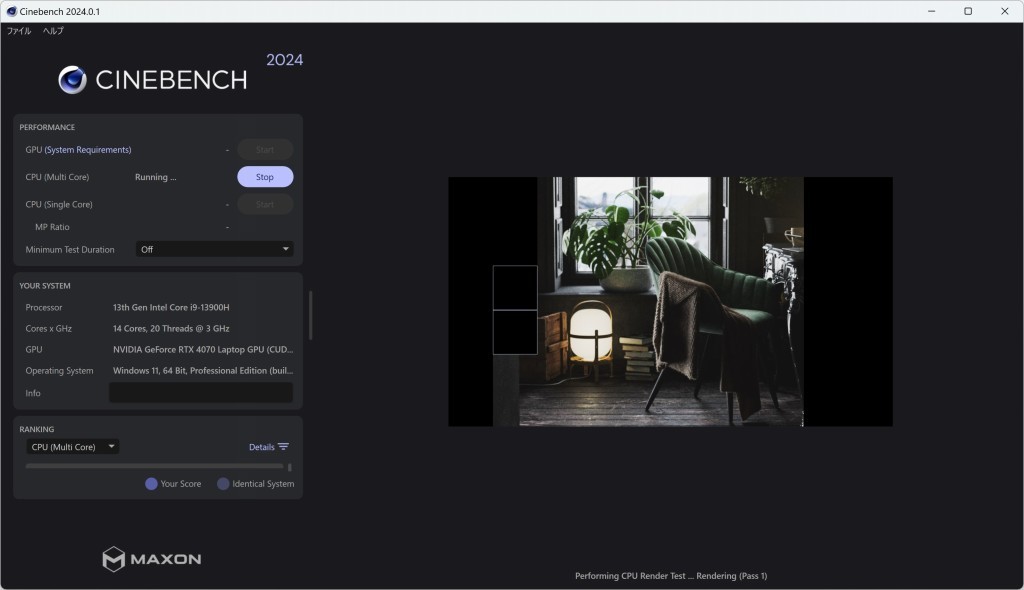Viewport: 1024px width, 590px height.
Task: Expand Minimum Test Duration dropdown
Action: (214, 250)
